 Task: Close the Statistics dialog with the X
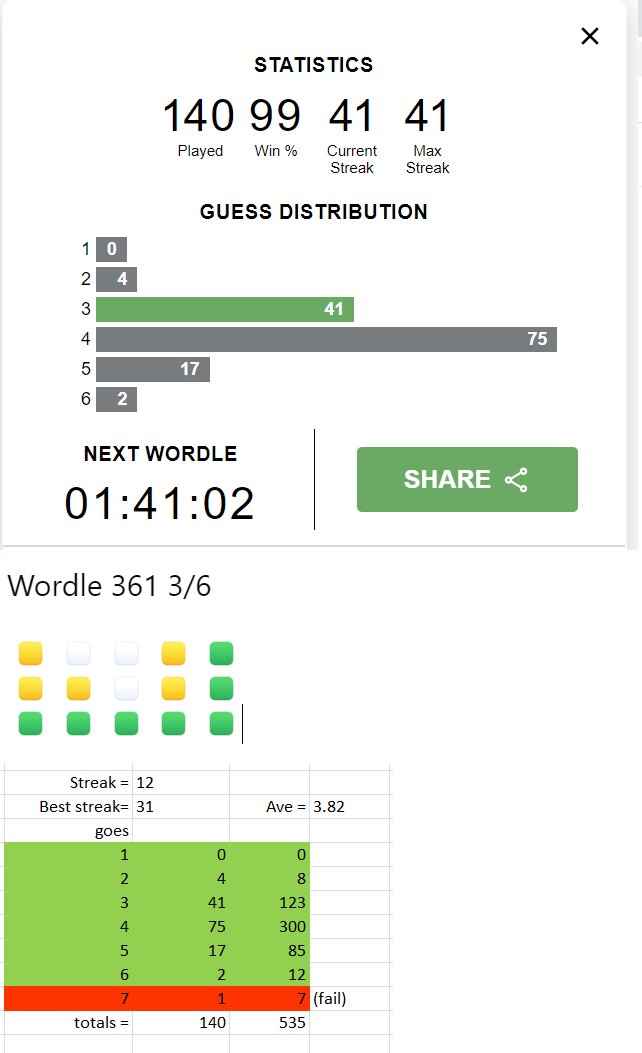coord(590,36)
